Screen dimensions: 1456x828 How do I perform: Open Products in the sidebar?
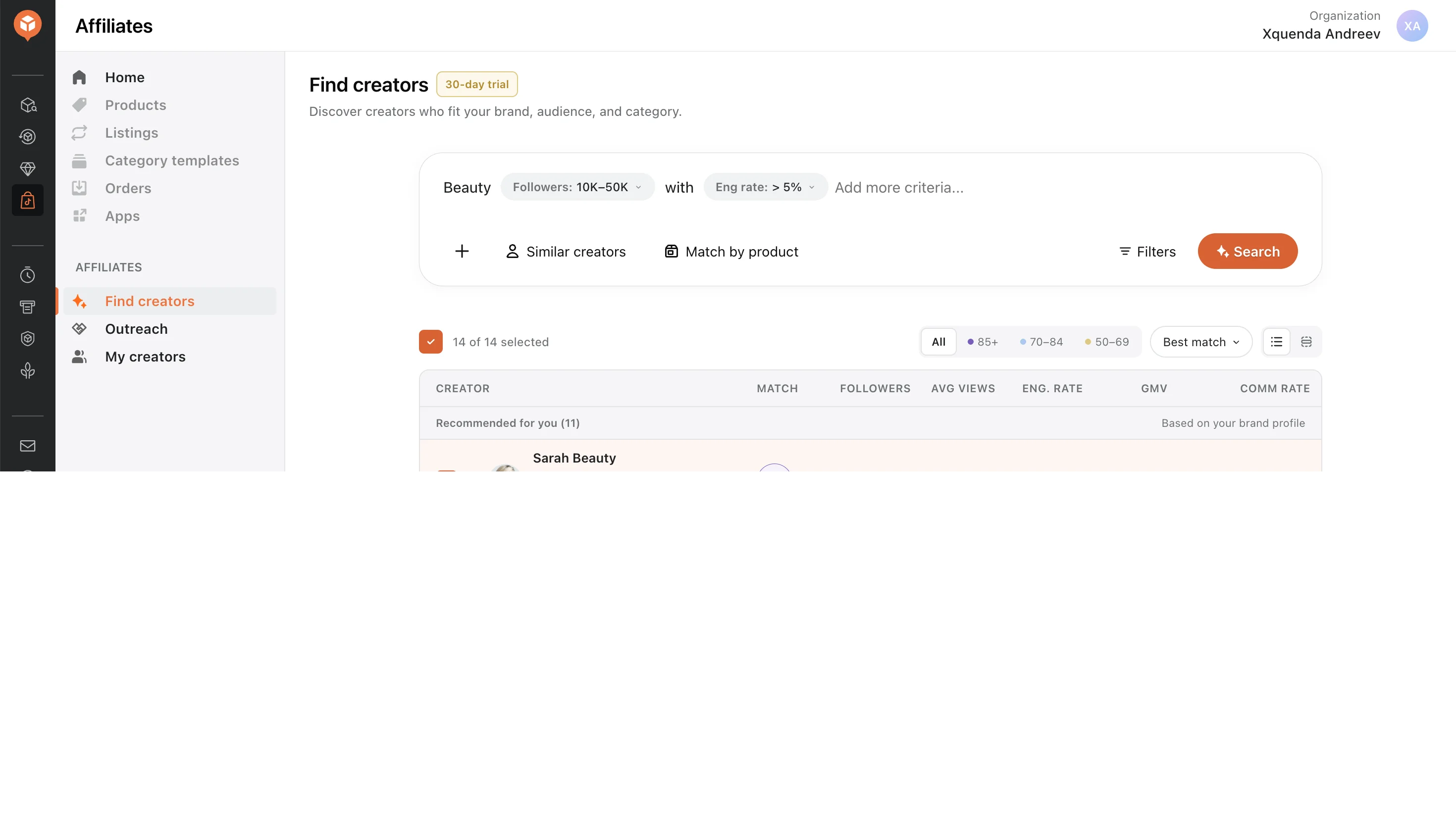coord(135,104)
